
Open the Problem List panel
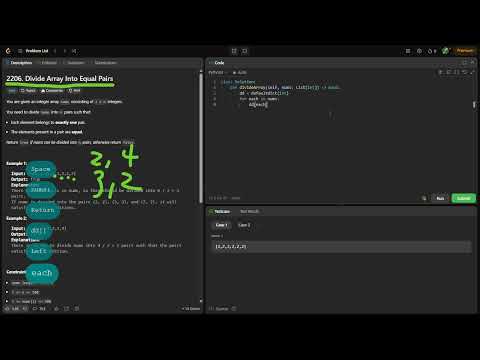(x=33, y=51)
